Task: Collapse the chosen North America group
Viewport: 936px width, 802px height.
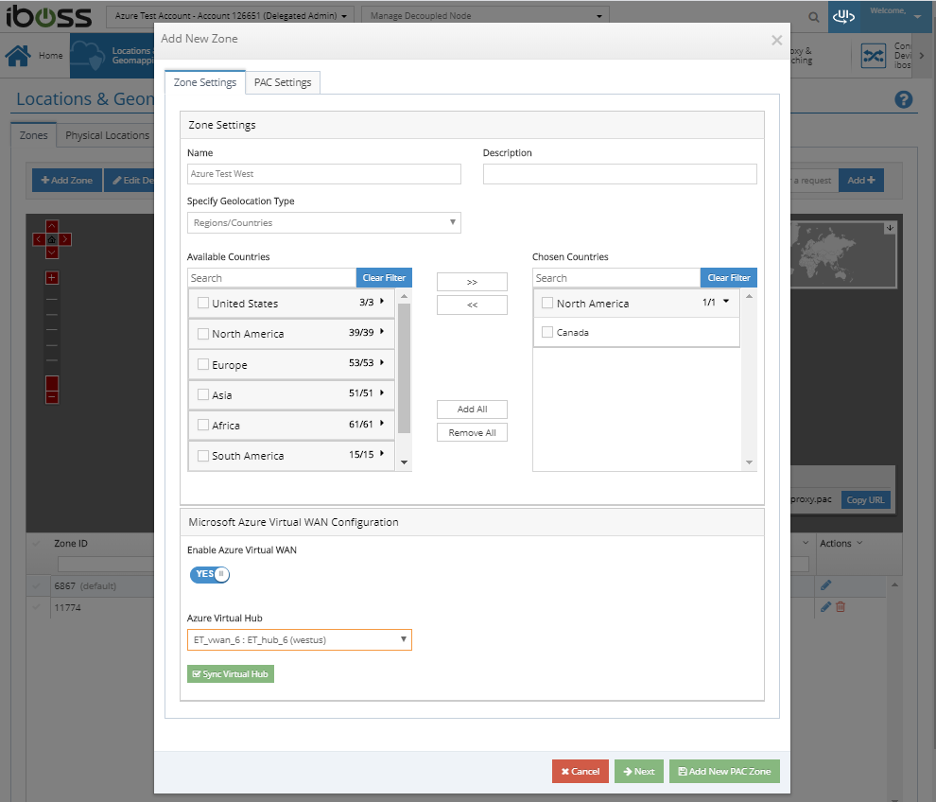Action: (726, 301)
